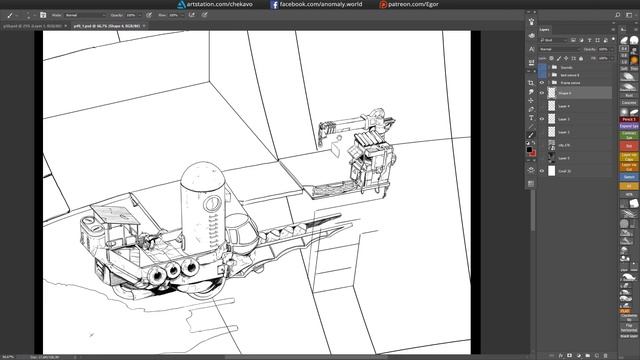Open brush Opacity dropdown in options bar

[140, 15]
